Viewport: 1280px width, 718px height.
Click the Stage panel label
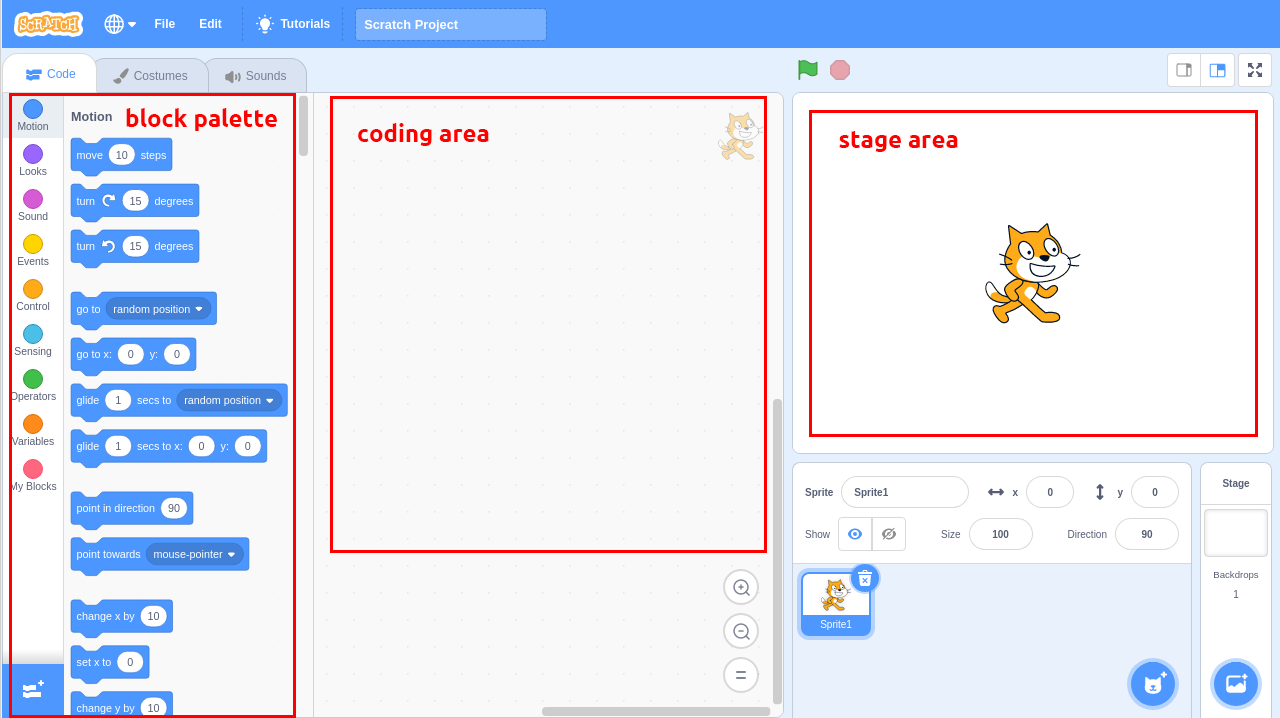(1236, 483)
